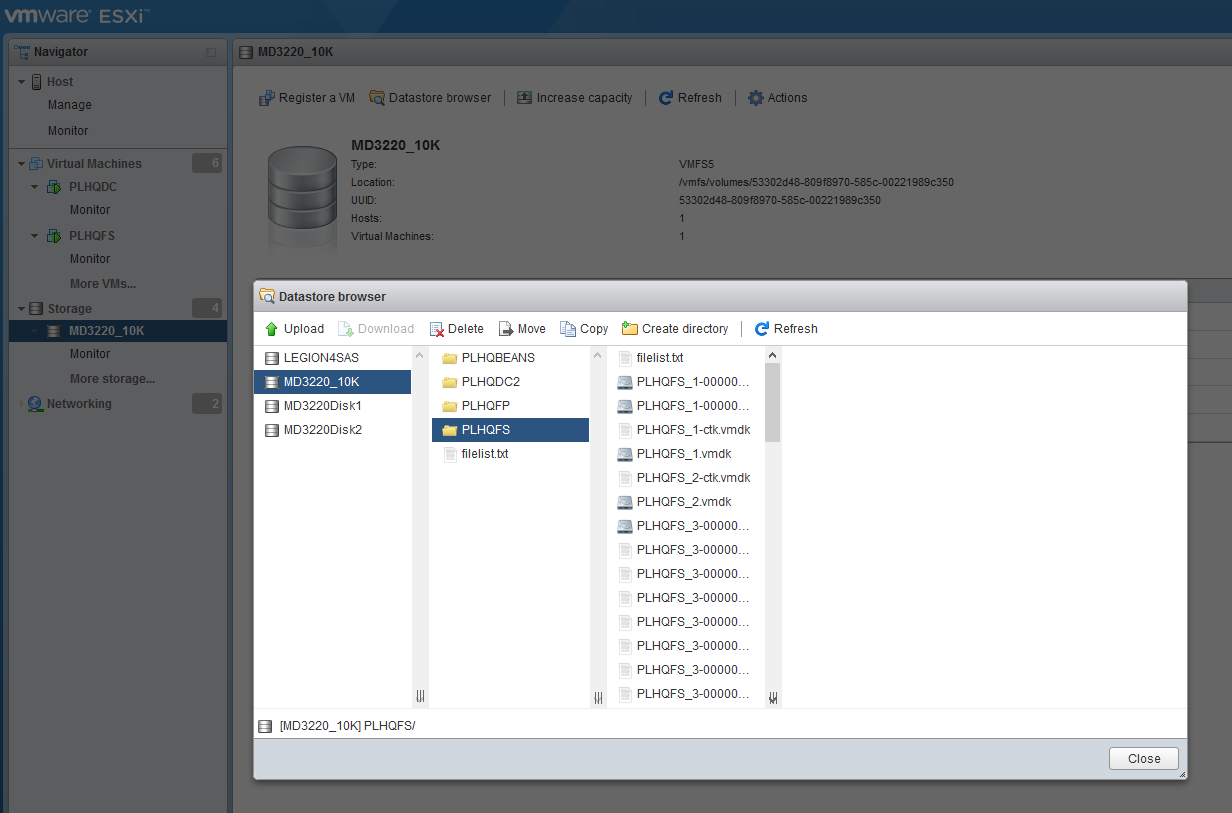1232x813 pixels.
Task: Open the Actions gear menu
Action: pos(777,98)
